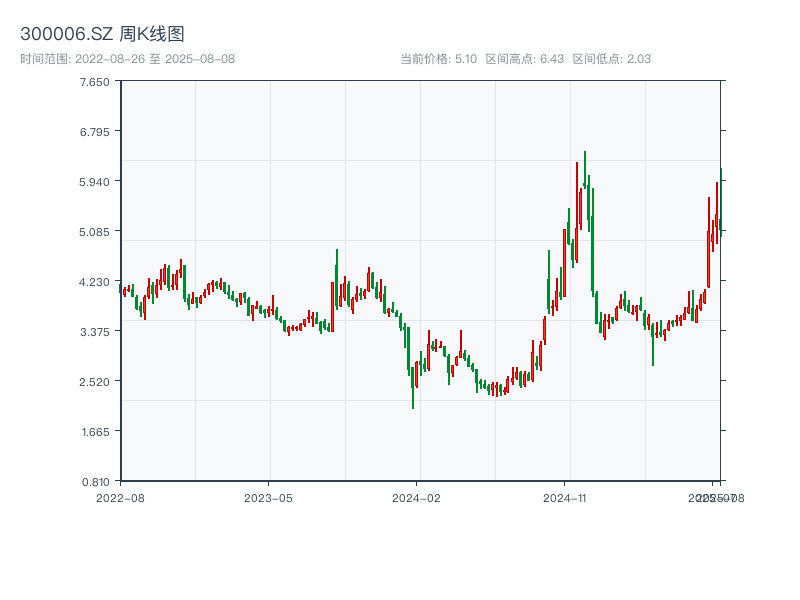Screen dimensions: 800x600
Task: Click the y-axis label 3.375
Action: [94, 332]
